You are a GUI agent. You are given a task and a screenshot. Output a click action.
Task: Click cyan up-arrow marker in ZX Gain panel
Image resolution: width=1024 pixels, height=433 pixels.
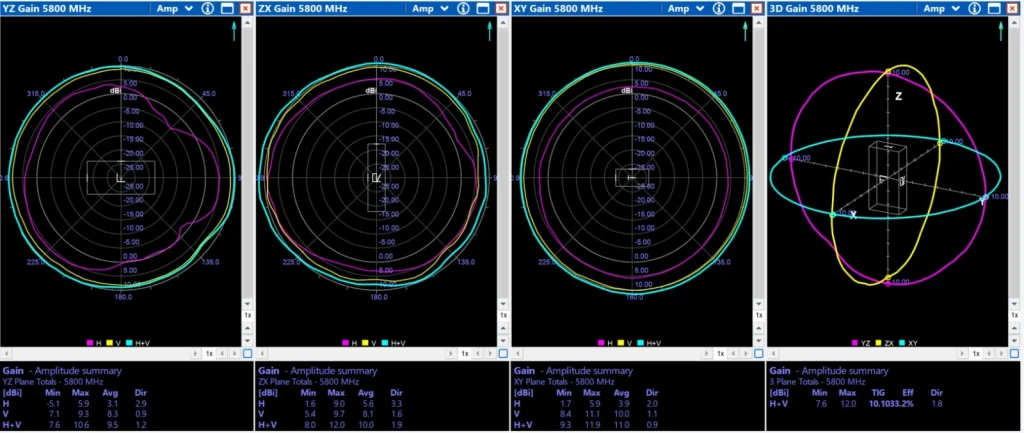[x=490, y=31]
